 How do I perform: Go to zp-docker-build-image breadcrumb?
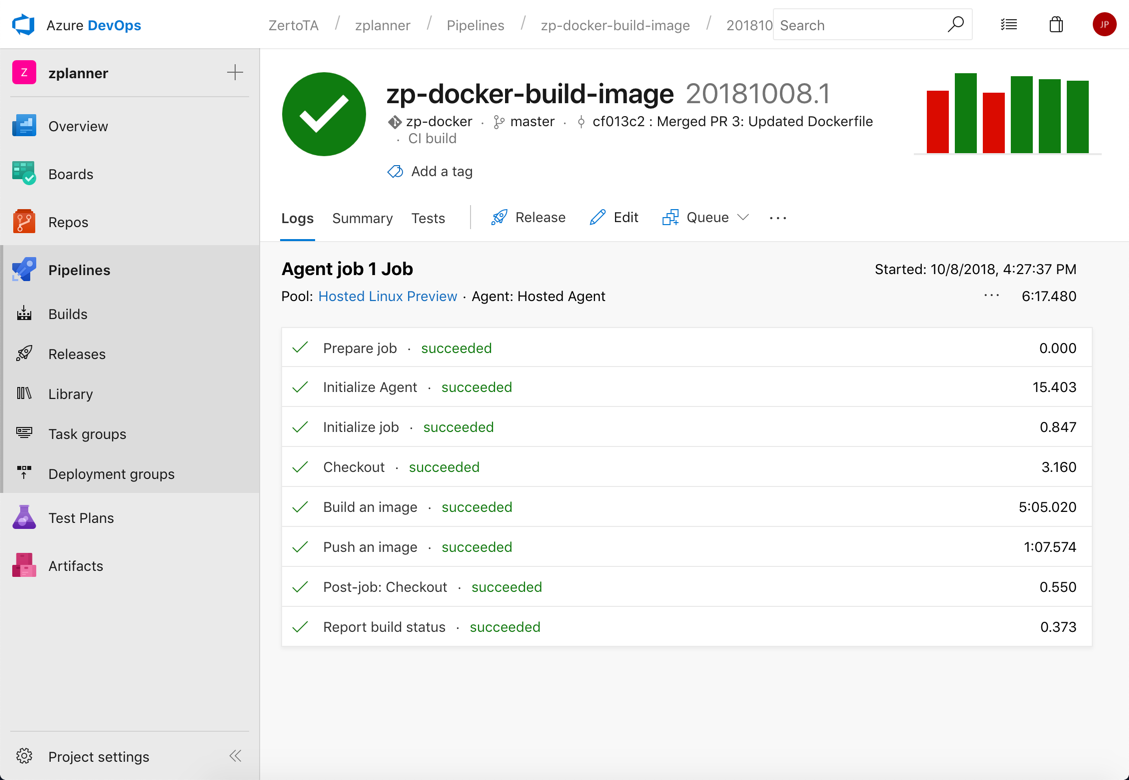[x=615, y=25]
